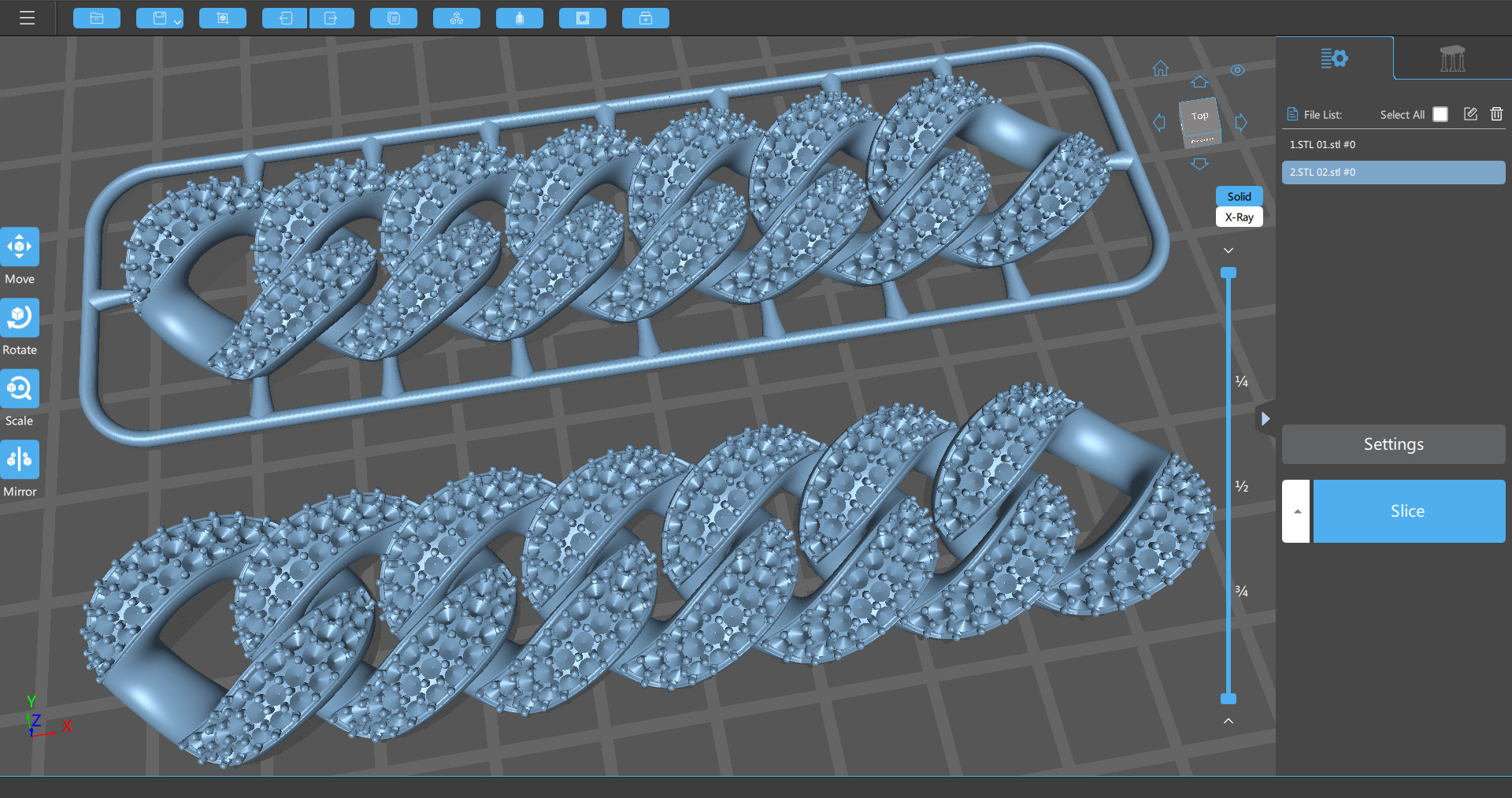Viewport: 1512px width, 798px height.
Task: Expand the slice options up arrow
Action: click(1296, 511)
